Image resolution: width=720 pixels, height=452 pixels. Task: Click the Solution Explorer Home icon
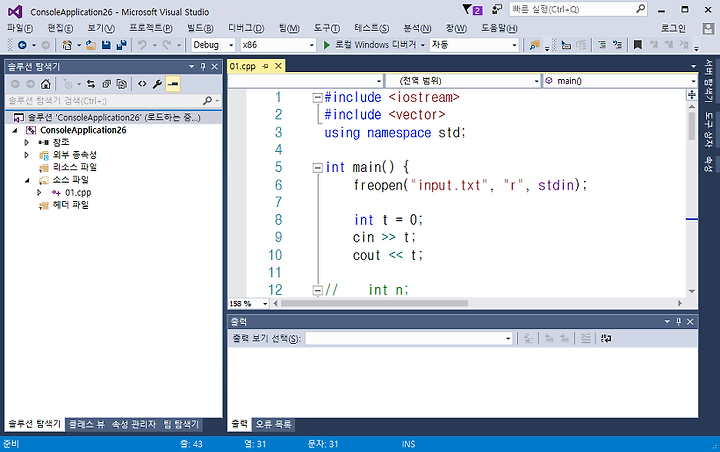[45, 84]
